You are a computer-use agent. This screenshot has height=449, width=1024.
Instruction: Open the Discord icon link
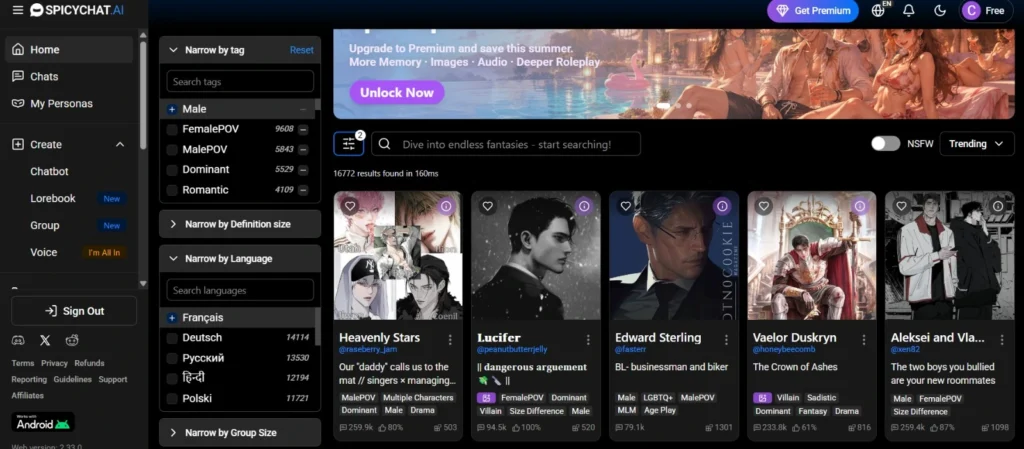(18, 340)
